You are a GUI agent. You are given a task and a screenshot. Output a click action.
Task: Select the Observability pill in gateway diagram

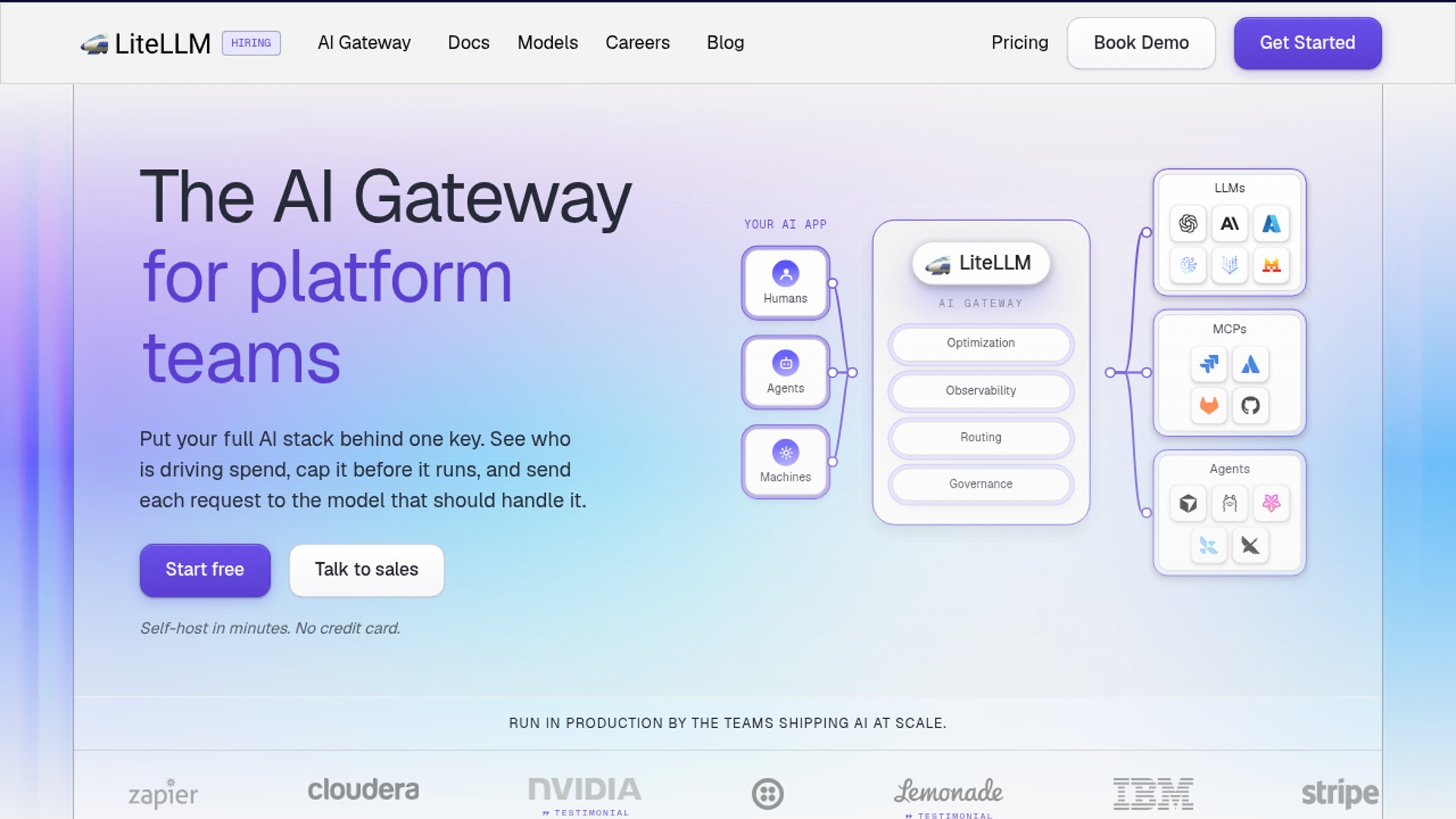pyautogui.click(x=981, y=391)
